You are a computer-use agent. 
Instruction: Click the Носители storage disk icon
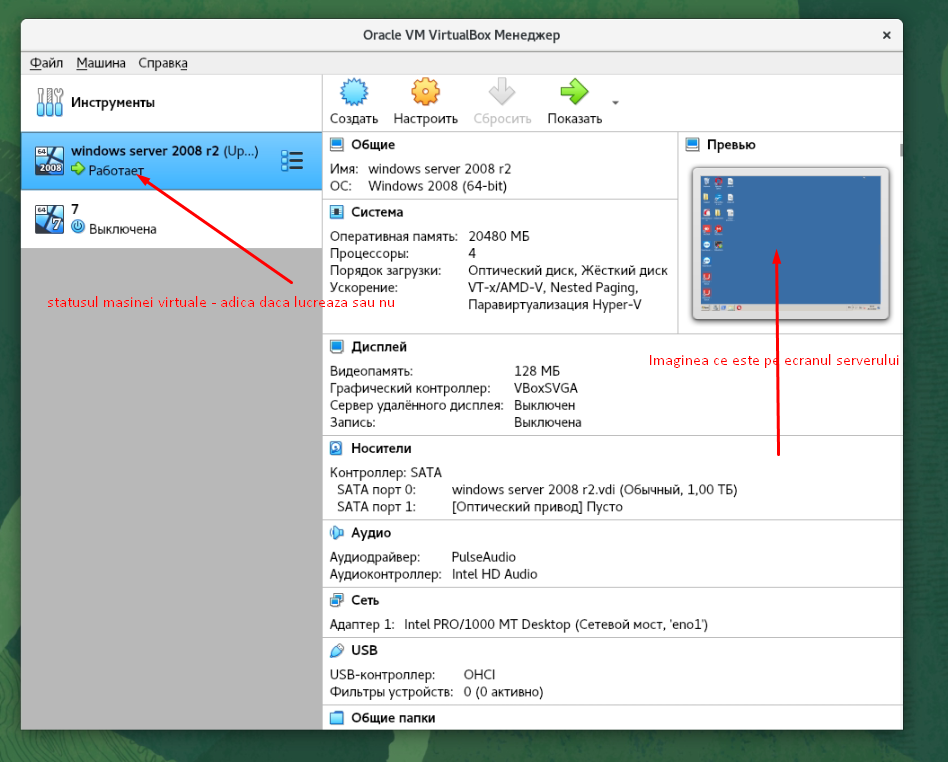pyautogui.click(x=336, y=448)
